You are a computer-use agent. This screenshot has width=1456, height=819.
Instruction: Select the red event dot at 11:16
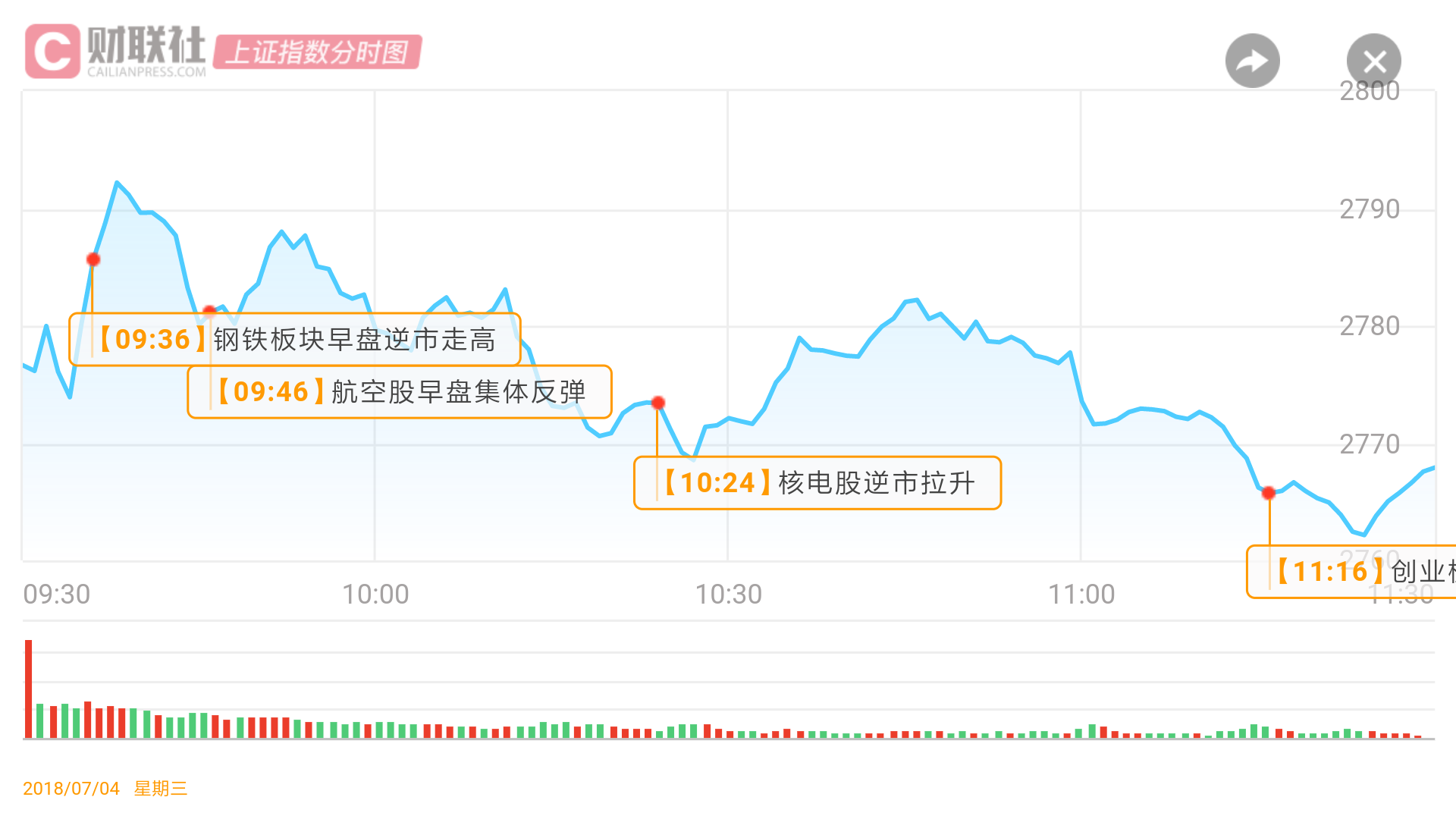click(1269, 494)
